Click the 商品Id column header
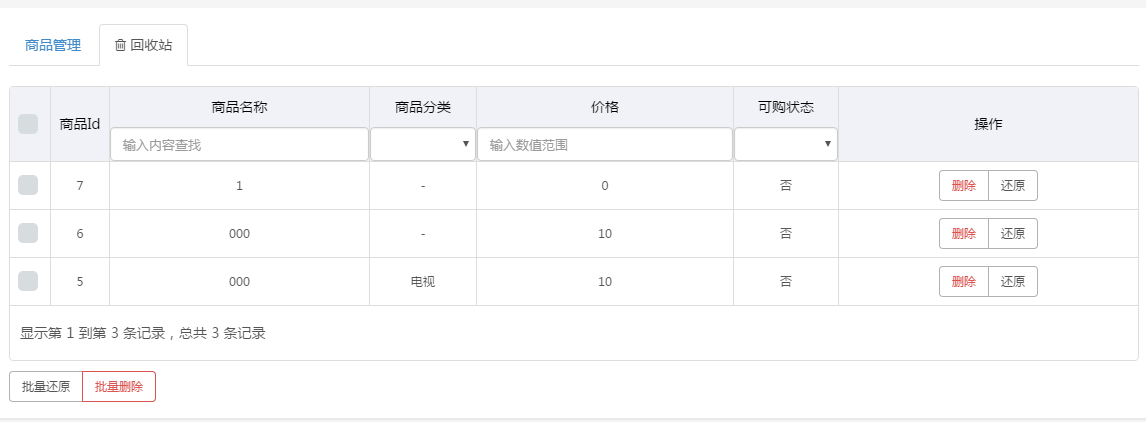The image size is (1146, 422). (80, 124)
